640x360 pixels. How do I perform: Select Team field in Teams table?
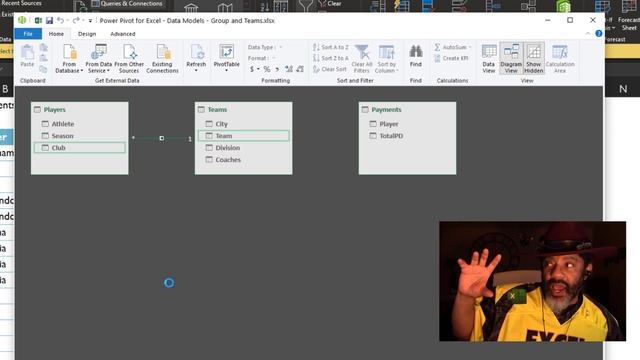point(244,136)
